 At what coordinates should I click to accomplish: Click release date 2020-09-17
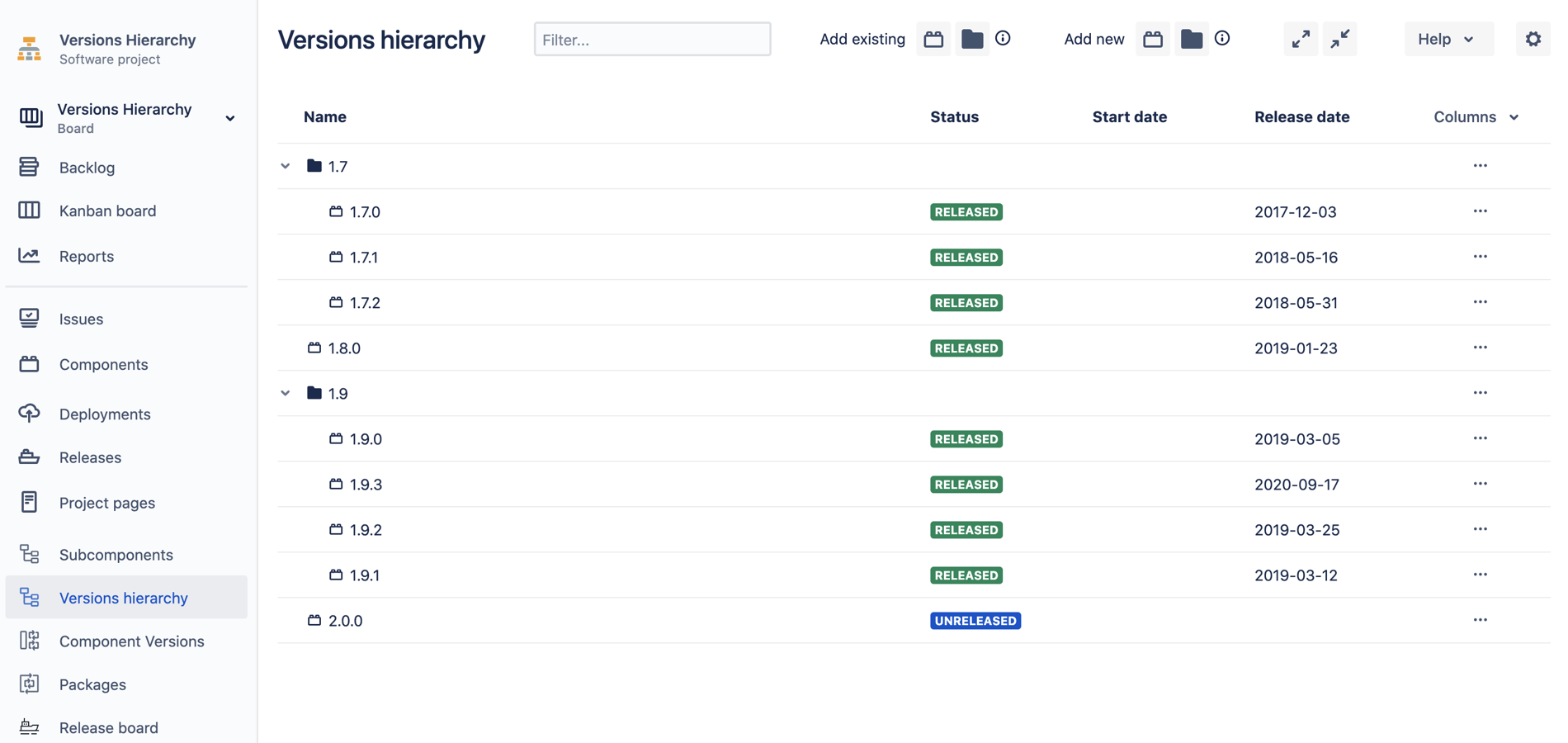1297,485
